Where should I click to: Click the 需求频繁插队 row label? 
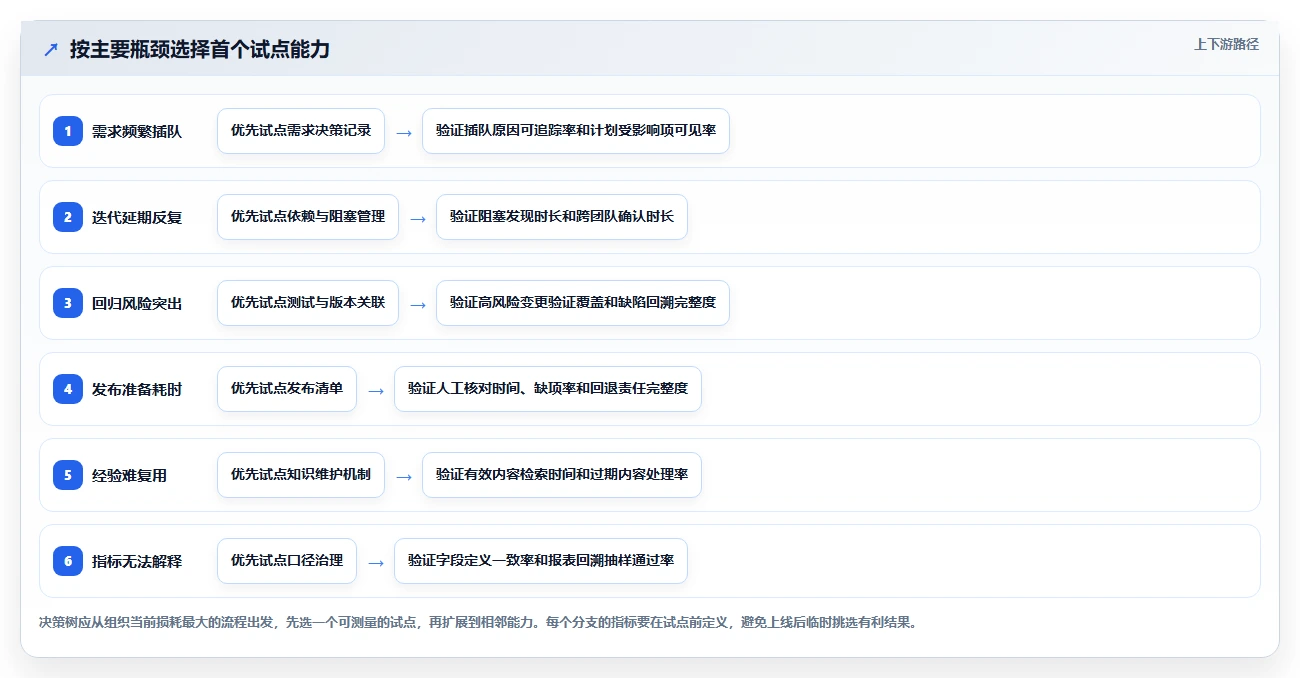click(137, 131)
